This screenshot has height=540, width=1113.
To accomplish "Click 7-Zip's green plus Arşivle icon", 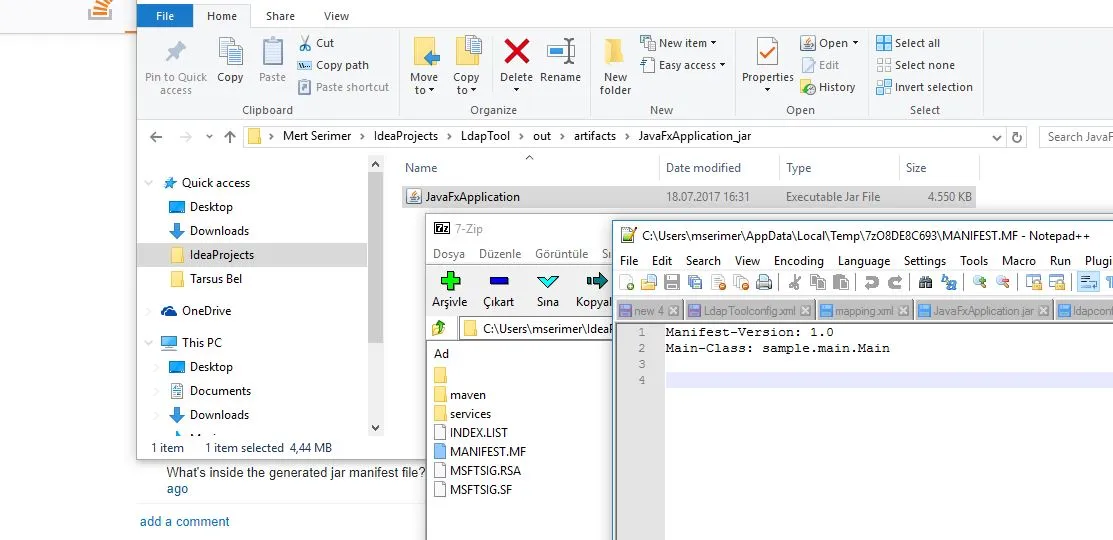I will pyautogui.click(x=450, y=282).
